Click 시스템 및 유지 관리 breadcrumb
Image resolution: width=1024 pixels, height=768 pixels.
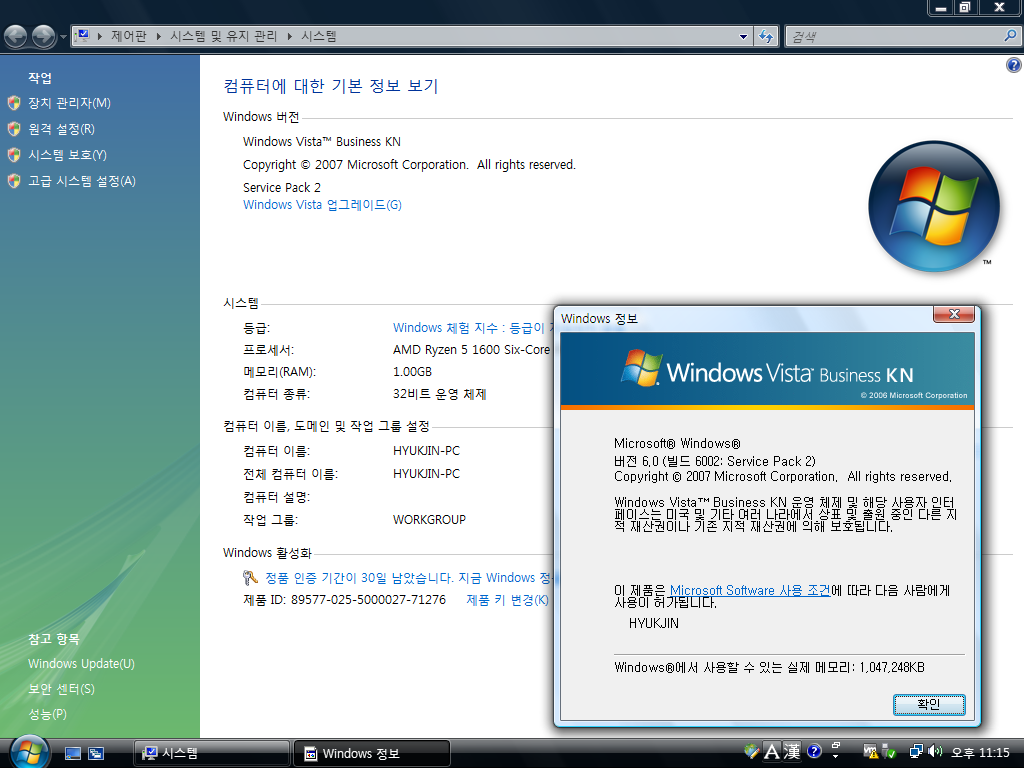pyautogui.click(x=223, y=37)
